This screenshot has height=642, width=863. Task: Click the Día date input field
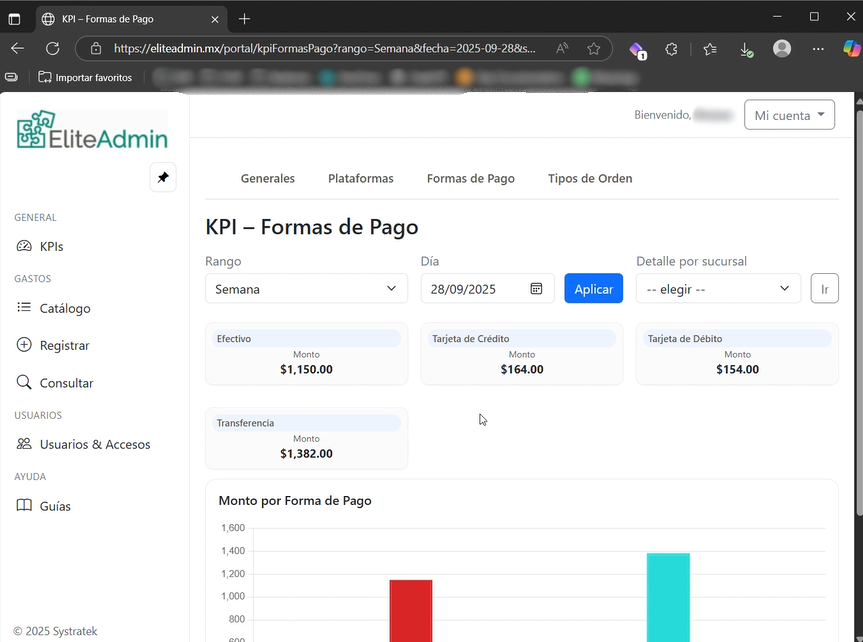click(475, 289)
